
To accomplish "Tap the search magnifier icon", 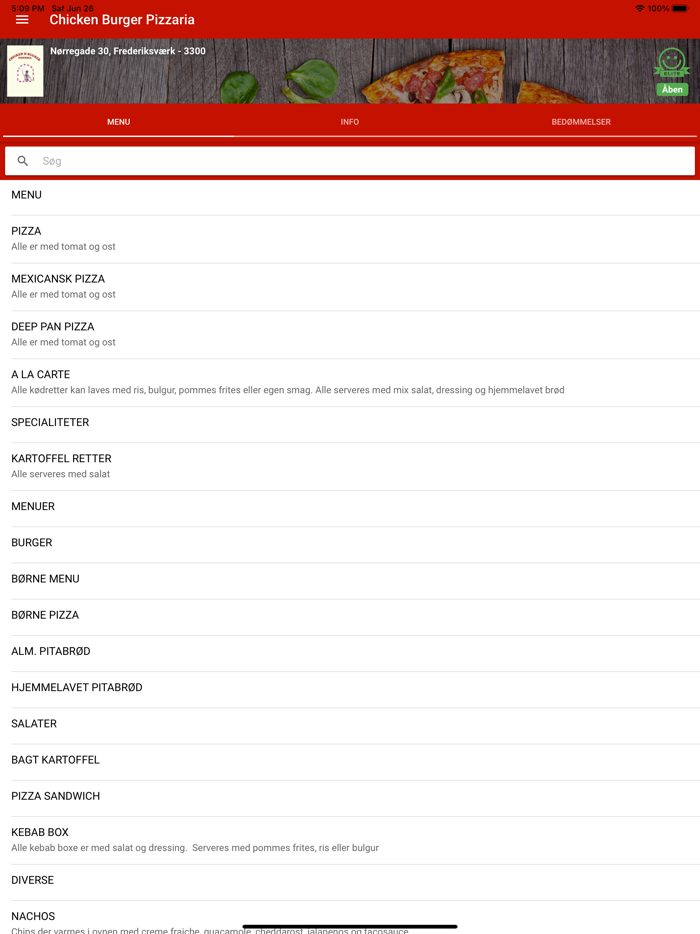I will (23, 161).
